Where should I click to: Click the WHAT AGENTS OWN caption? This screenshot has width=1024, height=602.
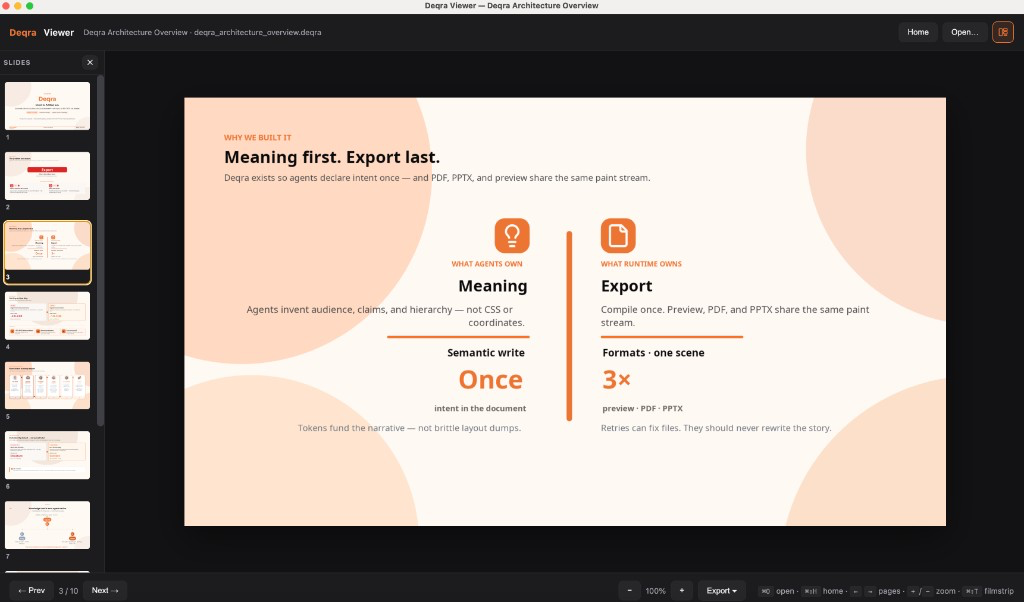(487, 264)
